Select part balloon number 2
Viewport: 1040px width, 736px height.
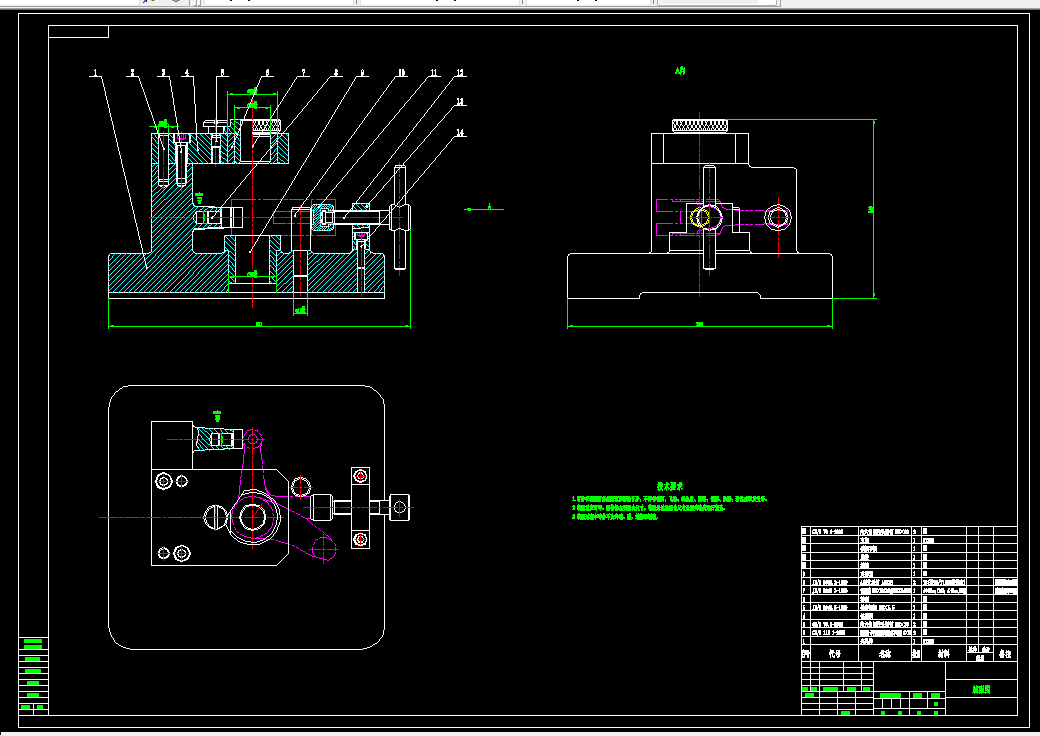pos(133,73)
